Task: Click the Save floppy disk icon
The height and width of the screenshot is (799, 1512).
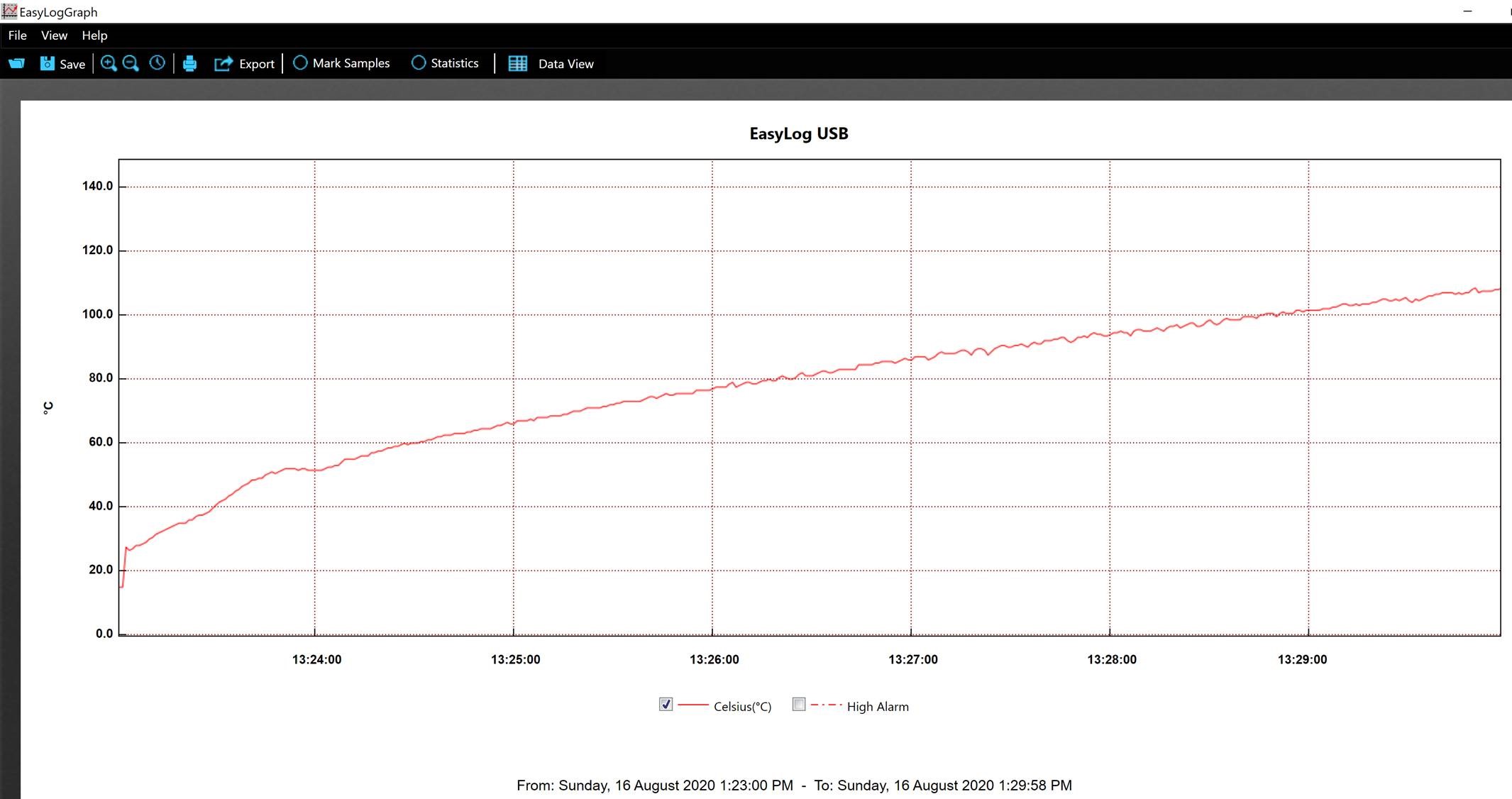Action: [x=47, y=64]
